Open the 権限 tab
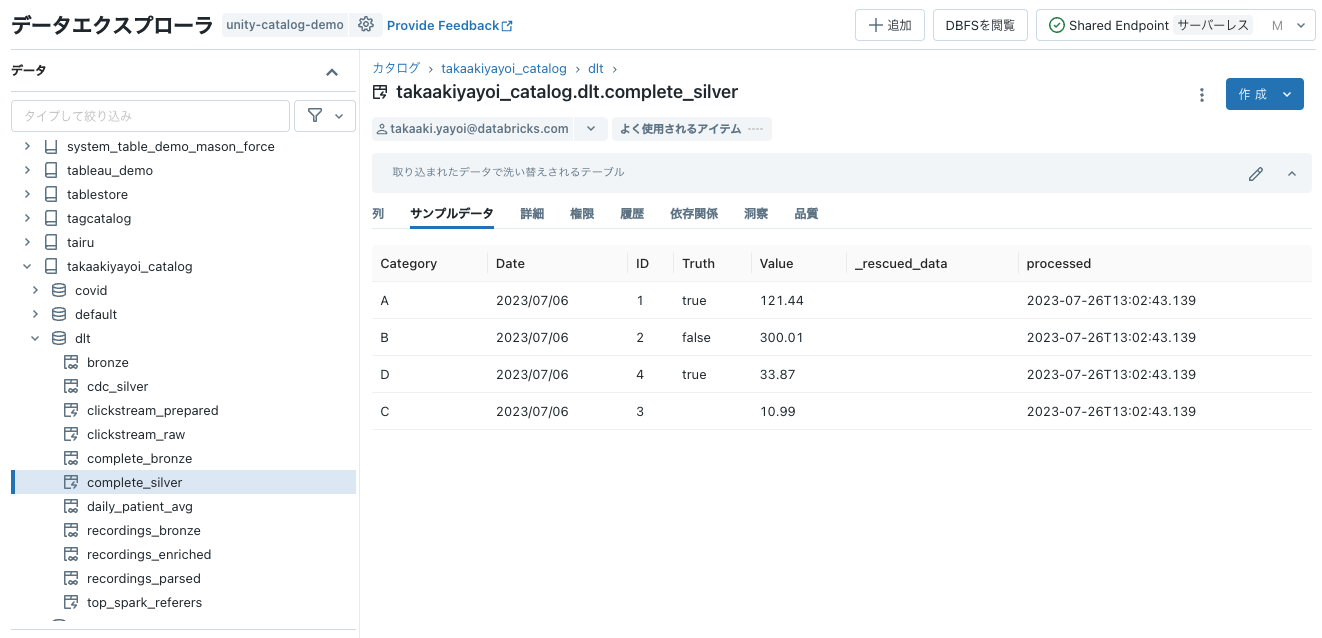The width and height of the screenshot is (1322, 638). [582, 213]
